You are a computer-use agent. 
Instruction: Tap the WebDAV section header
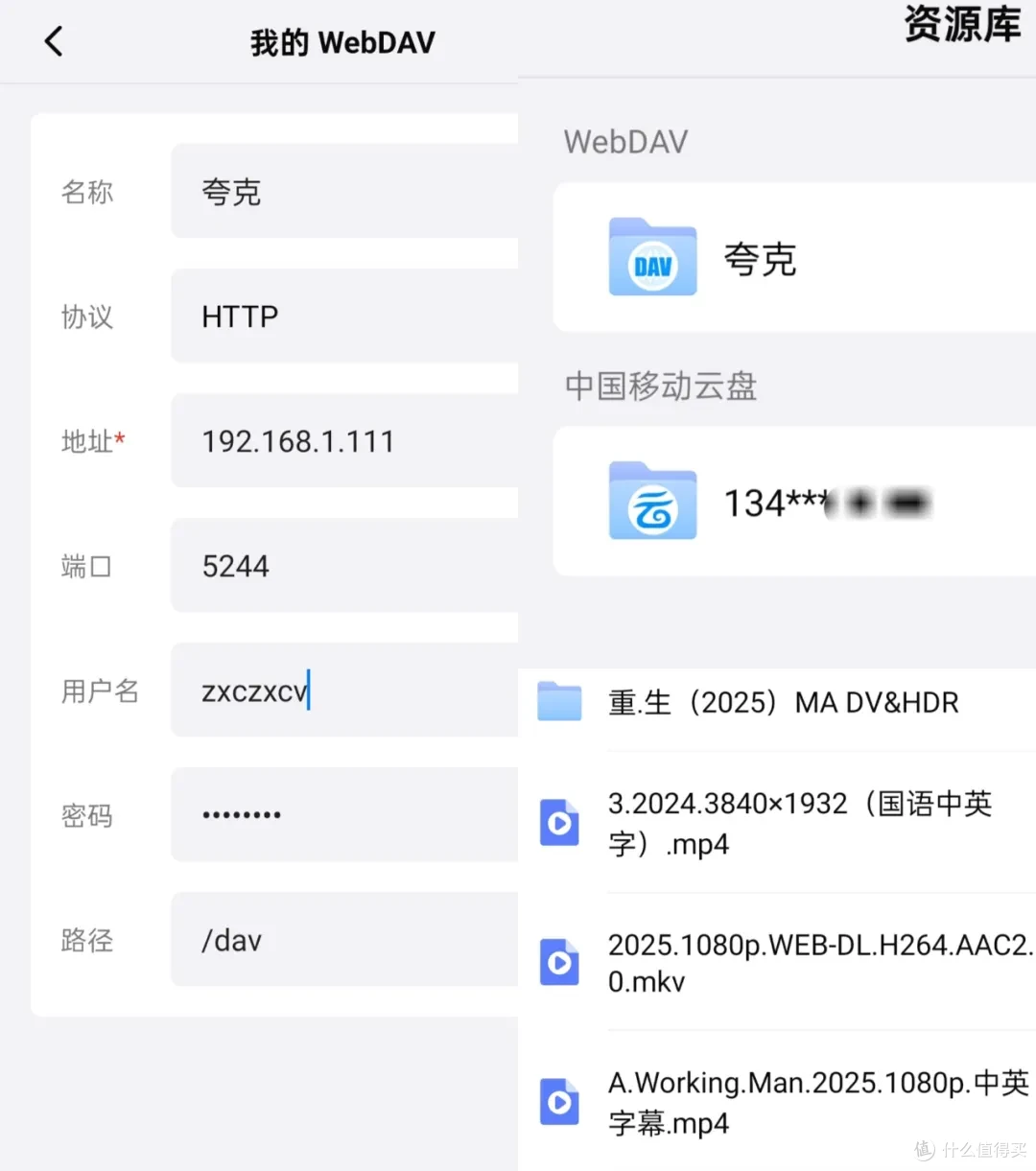tap(625, 142)
